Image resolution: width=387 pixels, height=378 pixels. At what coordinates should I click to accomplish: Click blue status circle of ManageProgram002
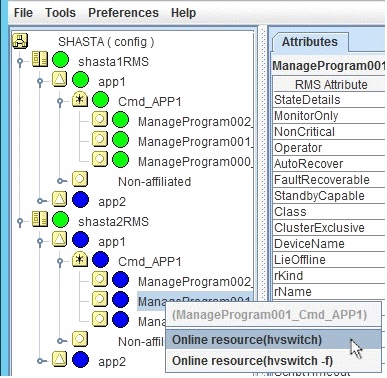[120, 281]
